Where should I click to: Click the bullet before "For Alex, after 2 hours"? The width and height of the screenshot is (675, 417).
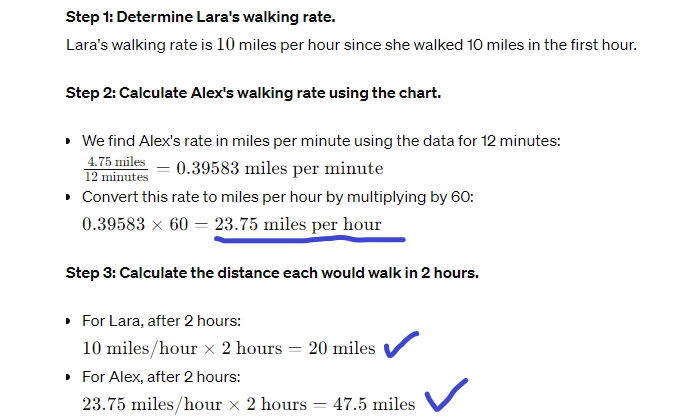click(68, 378)
